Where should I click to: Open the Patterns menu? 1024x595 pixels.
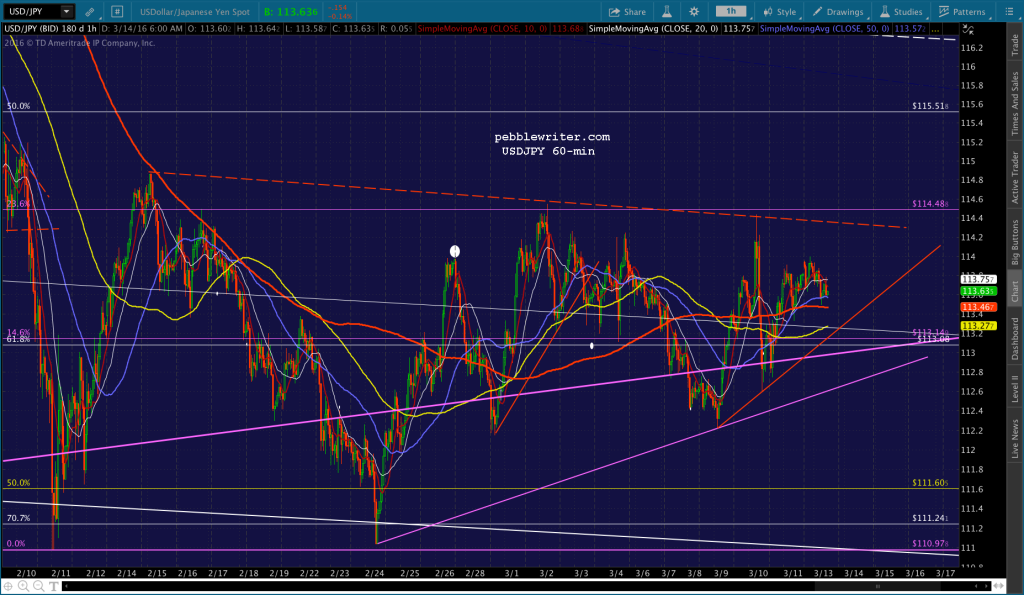[962, 12]
